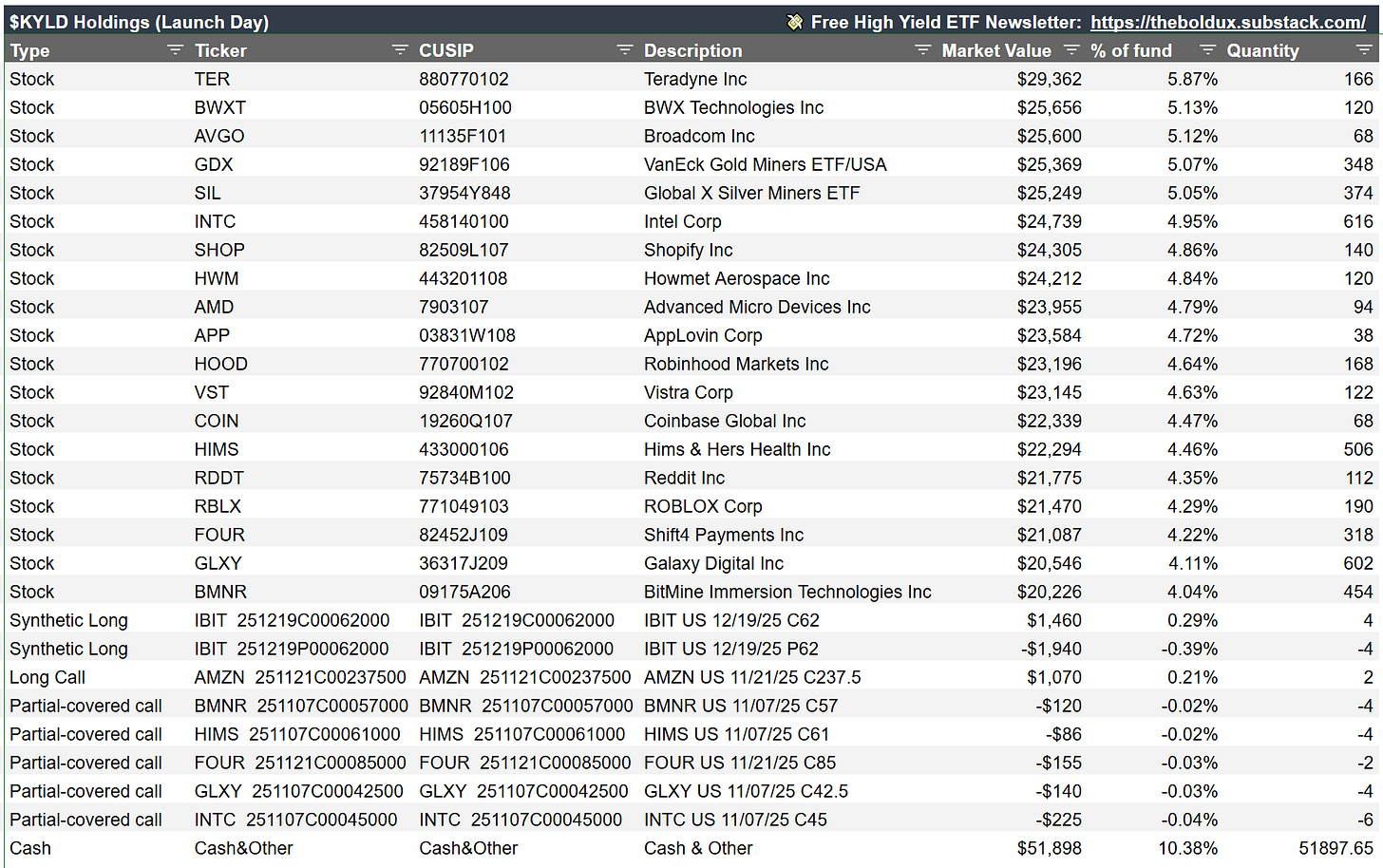1383x868 pixels.
Task: Select CUSIP 880770102 cell
Action: point(464,79)
